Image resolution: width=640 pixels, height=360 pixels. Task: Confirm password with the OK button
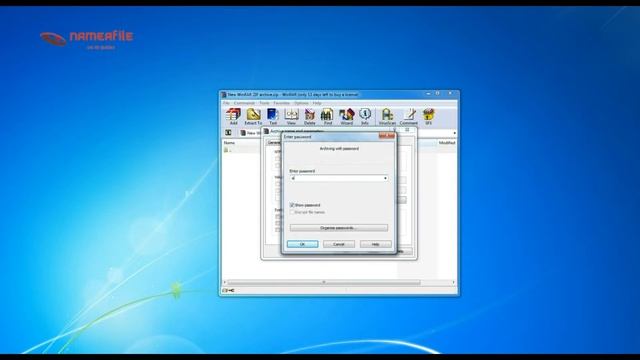[302, 244]
